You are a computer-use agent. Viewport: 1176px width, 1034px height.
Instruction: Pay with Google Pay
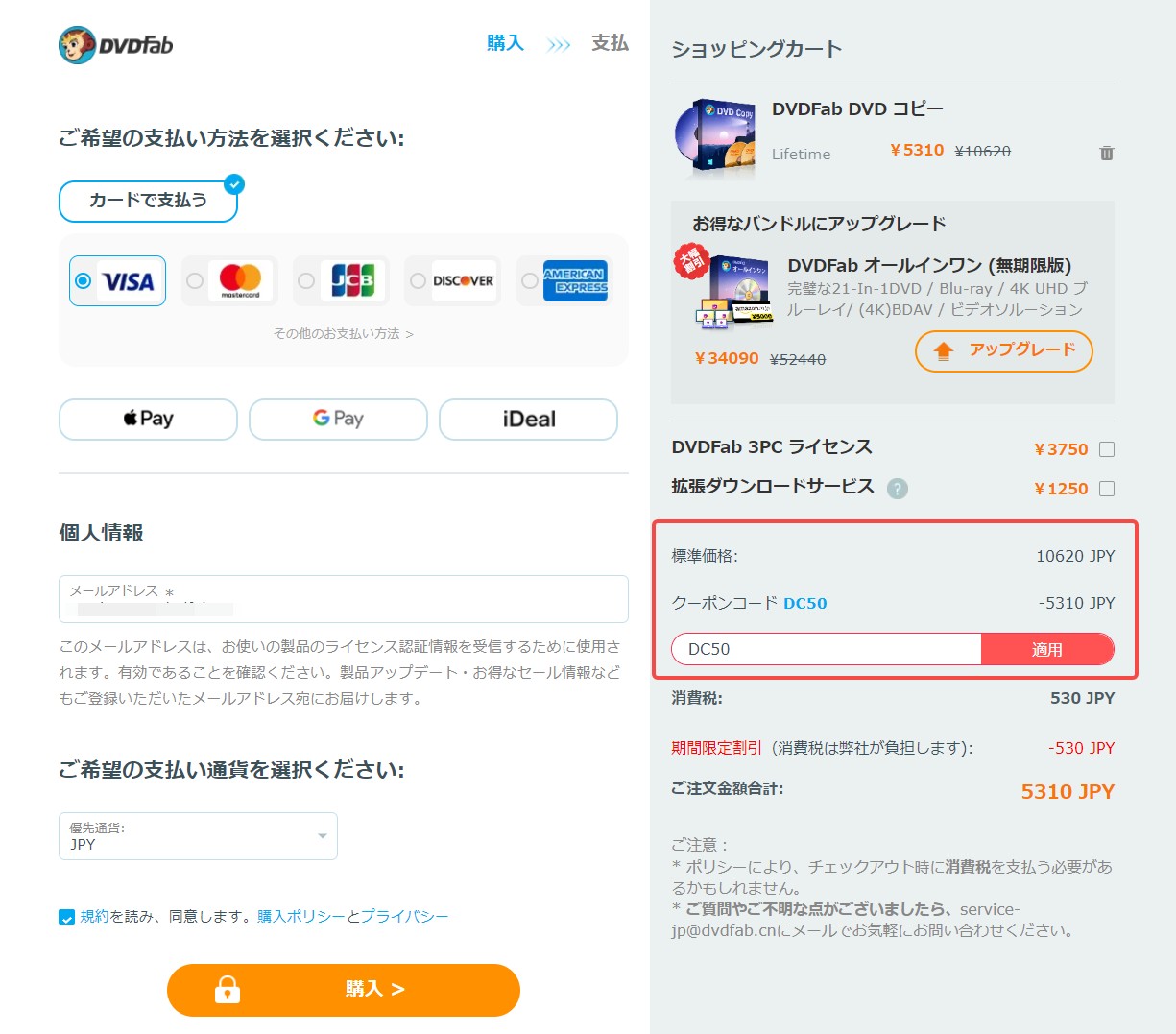(338, 420)
